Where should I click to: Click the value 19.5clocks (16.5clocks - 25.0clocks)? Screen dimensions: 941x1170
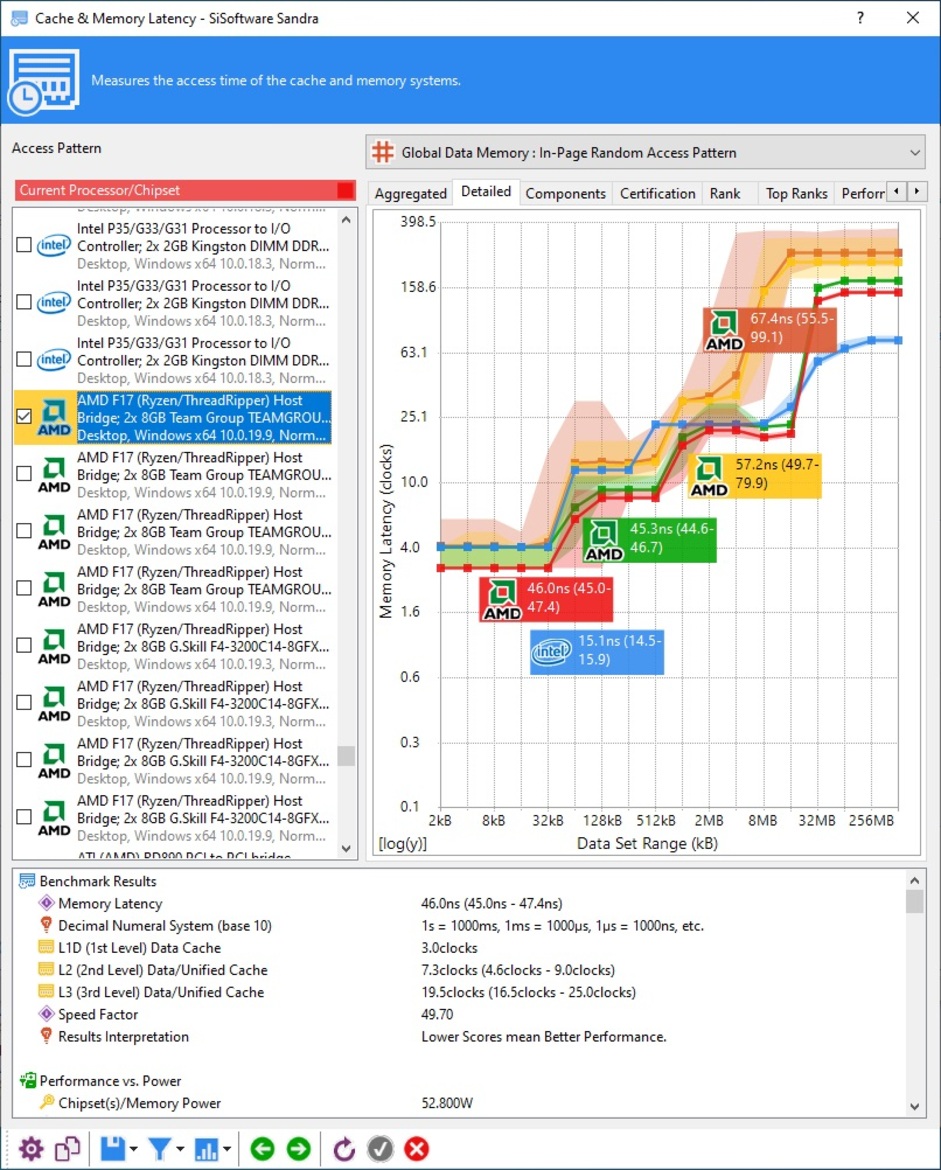(x=528, y=992)
